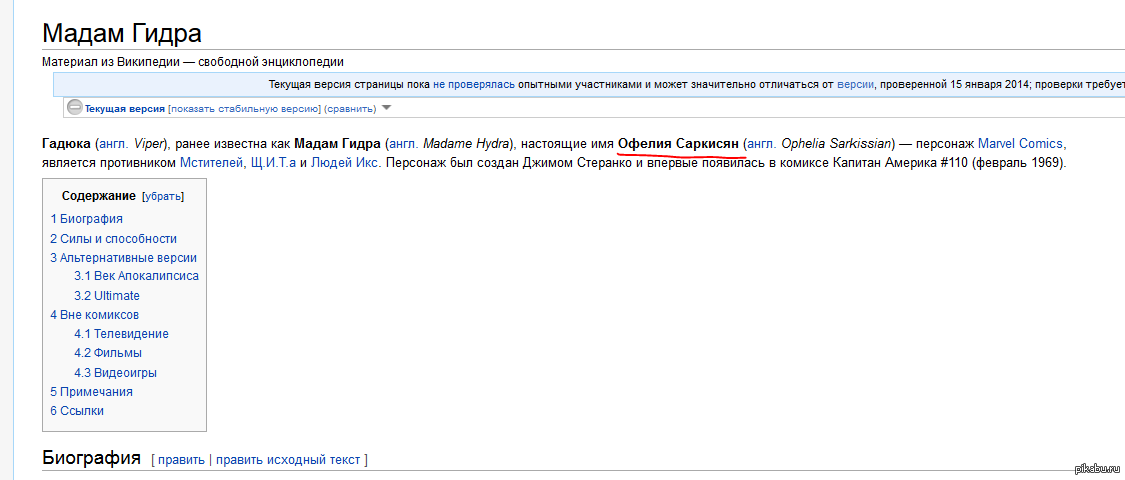Image resolution: width=1125 pixels, height=480 pixels.
Task: Click the Биография section heading
Action: (91, 458)
